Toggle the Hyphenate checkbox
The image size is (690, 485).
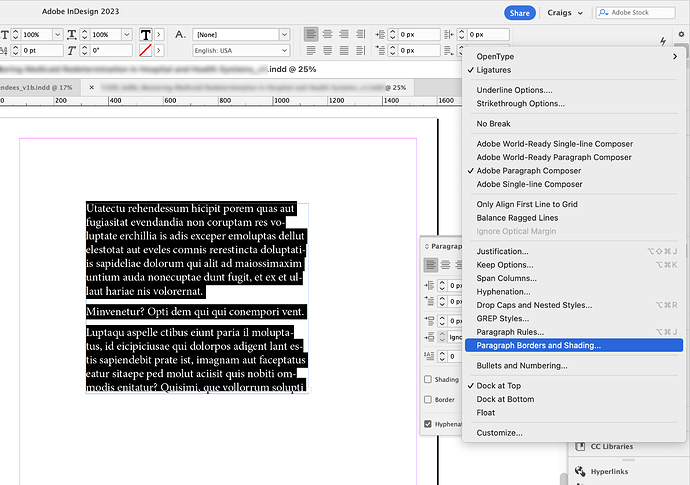click(428, 424)
